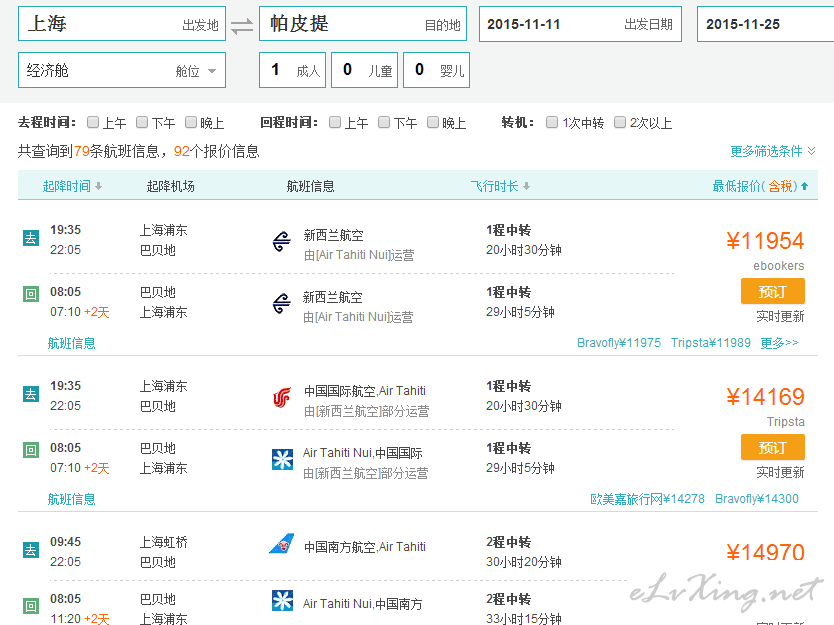Screen dimensions: 834x625
Task: Click the outbound 去 badge of ¥14169 flight
Action: click(x=31, y=394)
